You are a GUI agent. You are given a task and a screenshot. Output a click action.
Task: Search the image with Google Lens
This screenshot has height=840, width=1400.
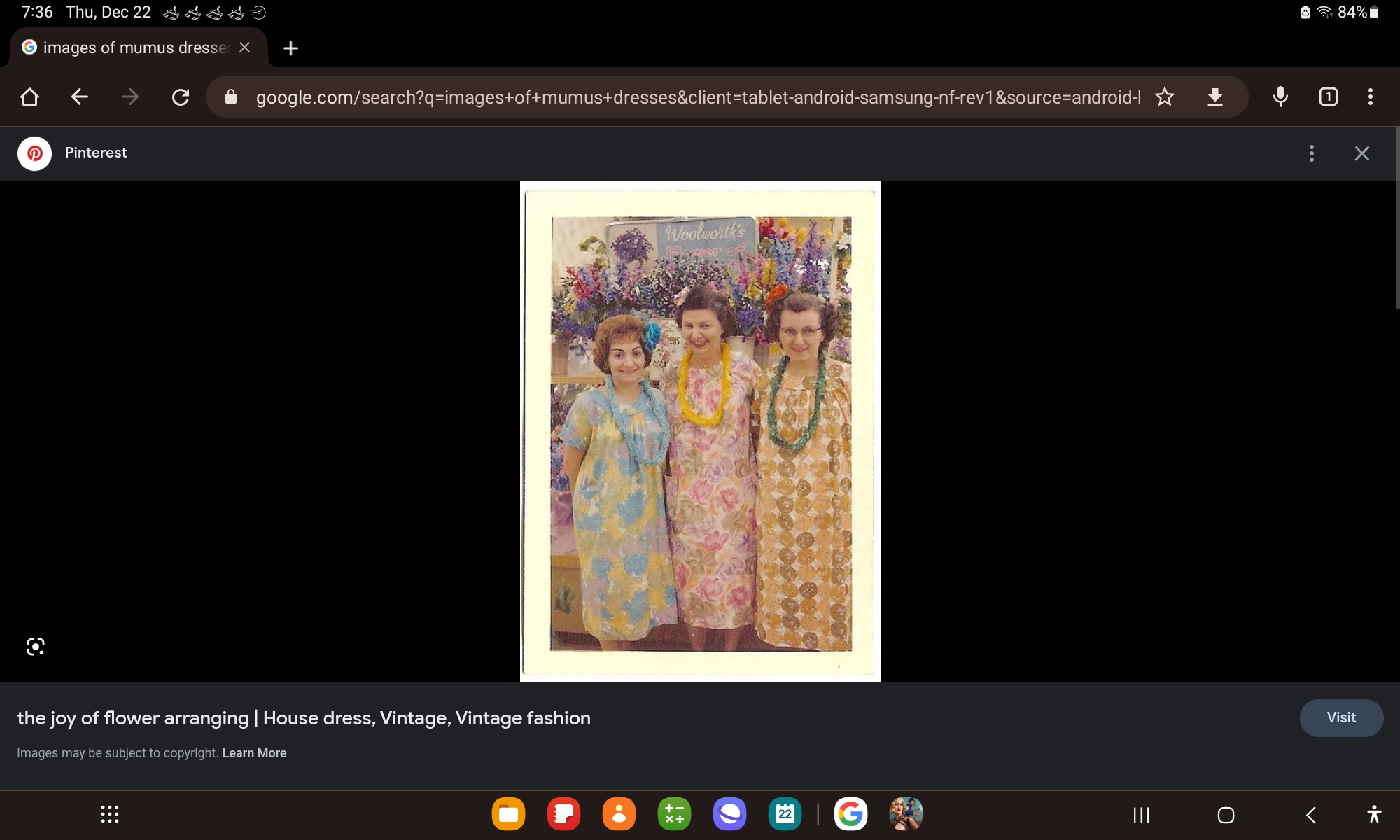click(x=36, y=646)
